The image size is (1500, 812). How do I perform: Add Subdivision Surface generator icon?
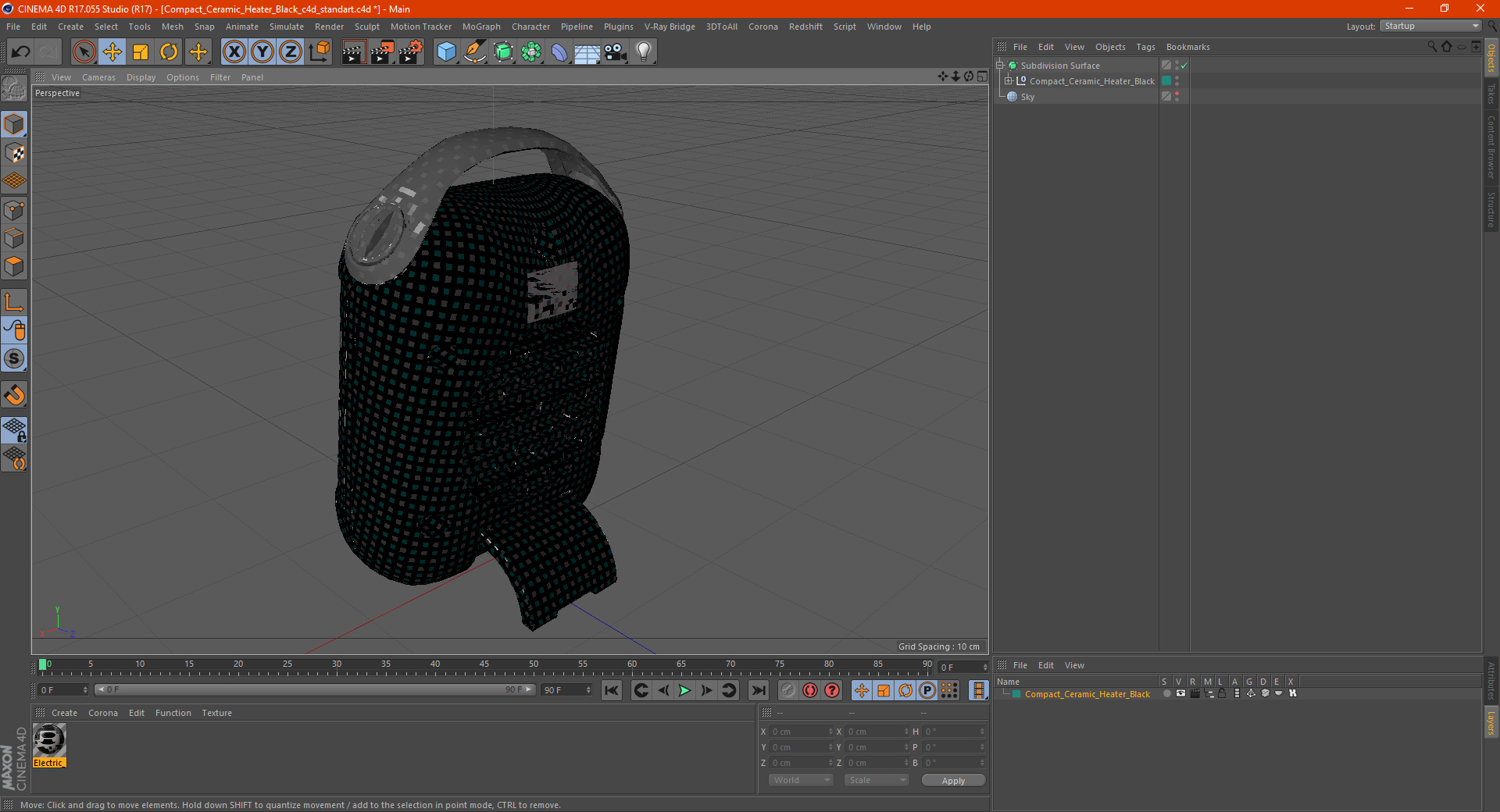point(503,52)
